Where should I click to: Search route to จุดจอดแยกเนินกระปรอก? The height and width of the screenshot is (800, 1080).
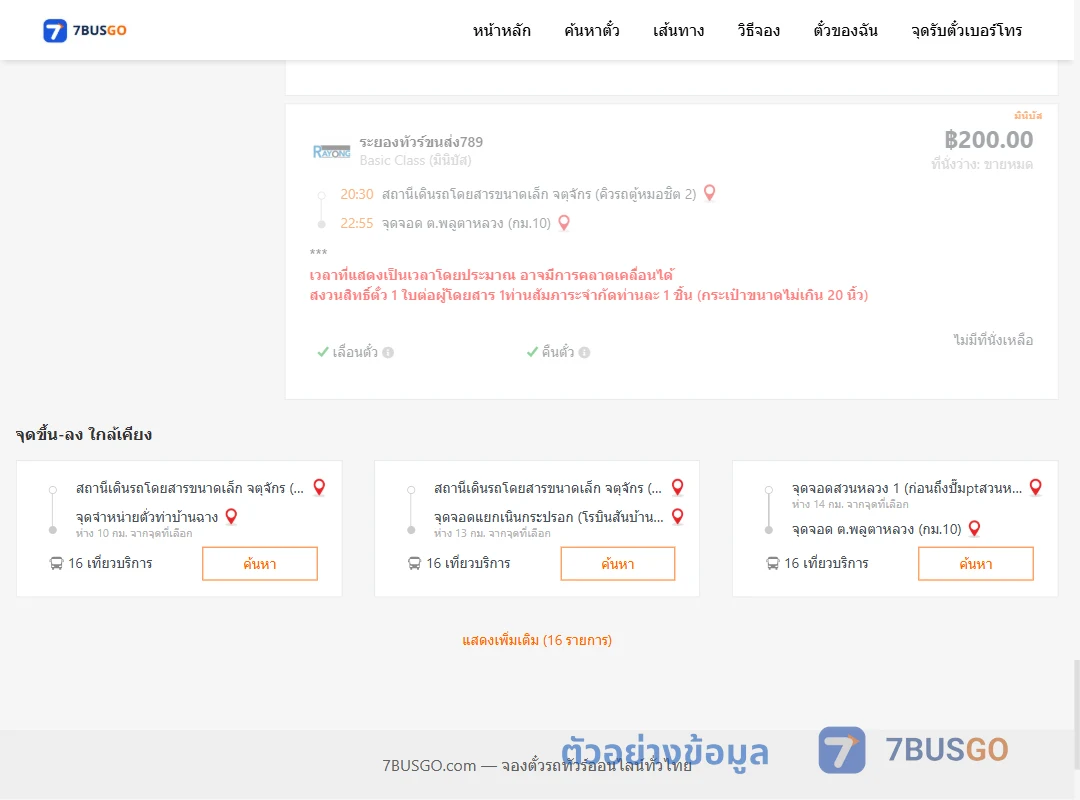618,564
